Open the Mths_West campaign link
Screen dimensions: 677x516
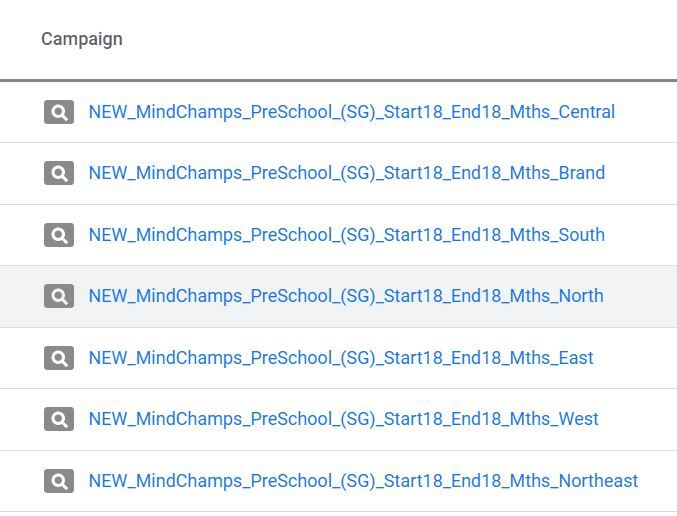[344, 419]
